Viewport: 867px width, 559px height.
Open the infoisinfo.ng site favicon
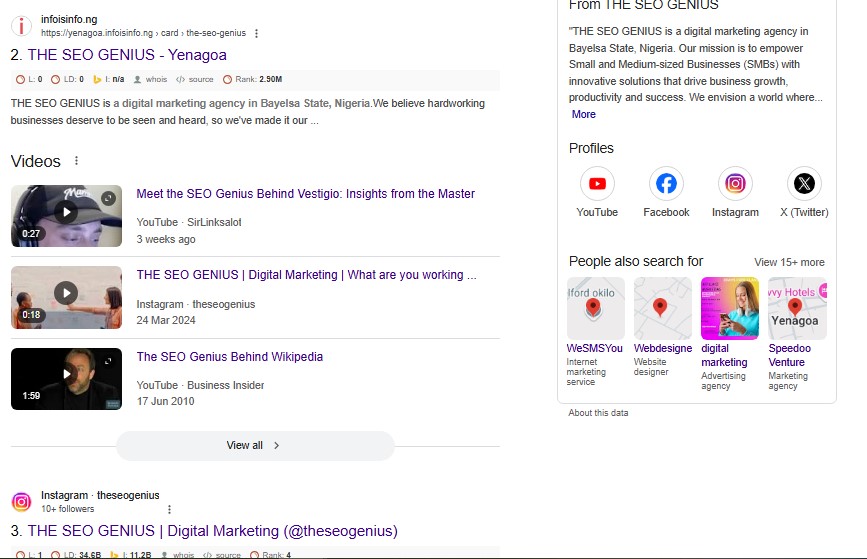pos(21,26)
